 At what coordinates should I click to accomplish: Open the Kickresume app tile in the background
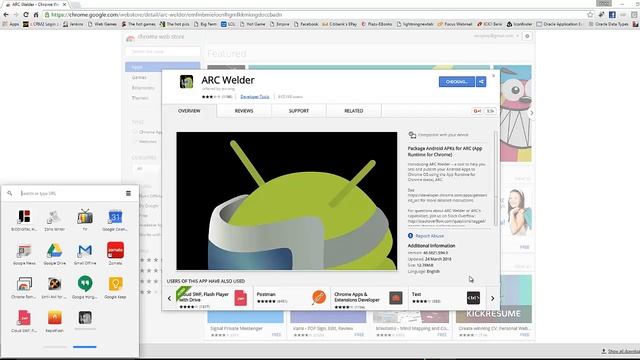[494, 306]
